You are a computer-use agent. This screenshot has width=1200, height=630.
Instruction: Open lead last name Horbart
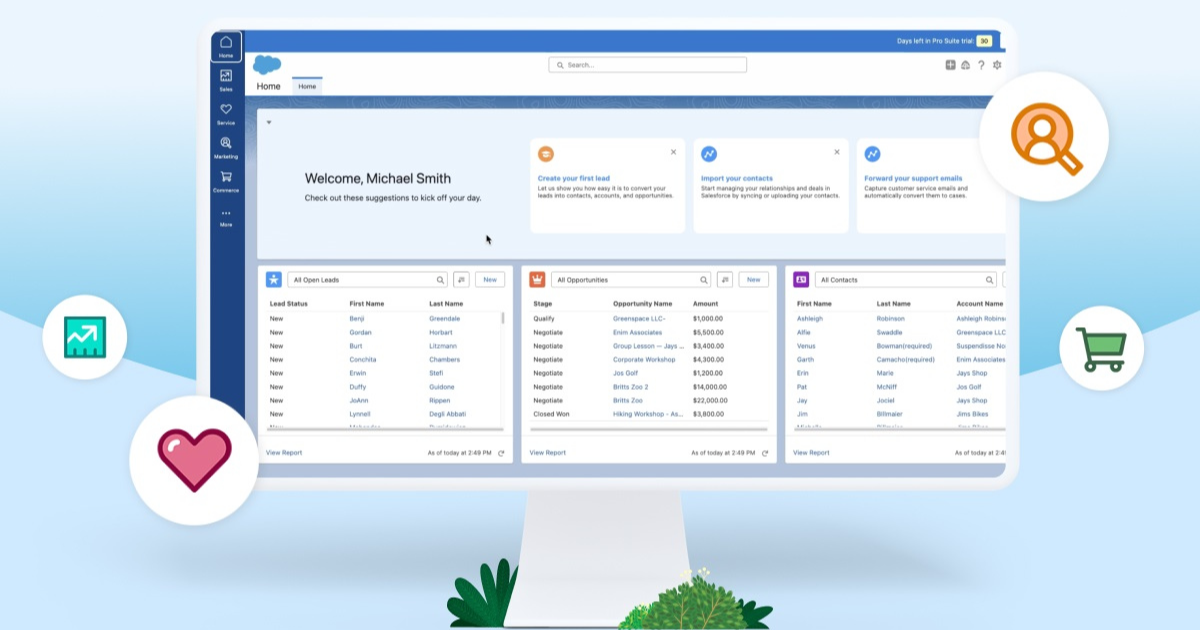point(441,332)
